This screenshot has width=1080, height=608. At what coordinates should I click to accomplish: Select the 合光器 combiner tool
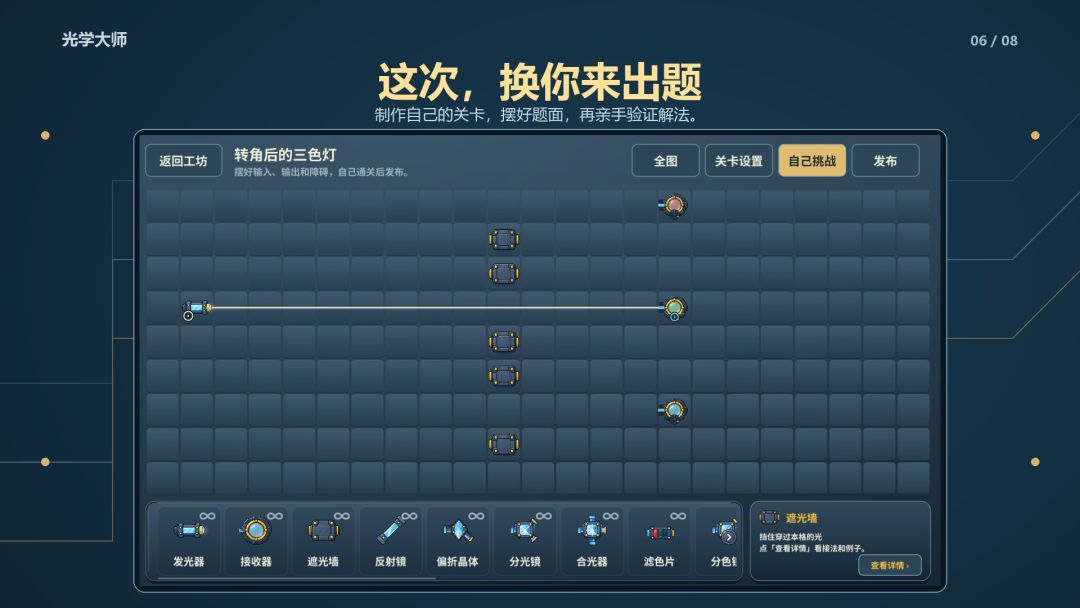click(x=592, y=541)
